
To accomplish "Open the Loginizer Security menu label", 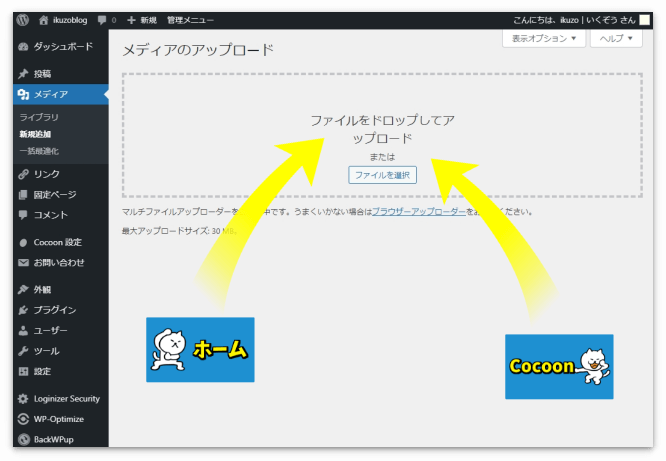I will point(67,399).
